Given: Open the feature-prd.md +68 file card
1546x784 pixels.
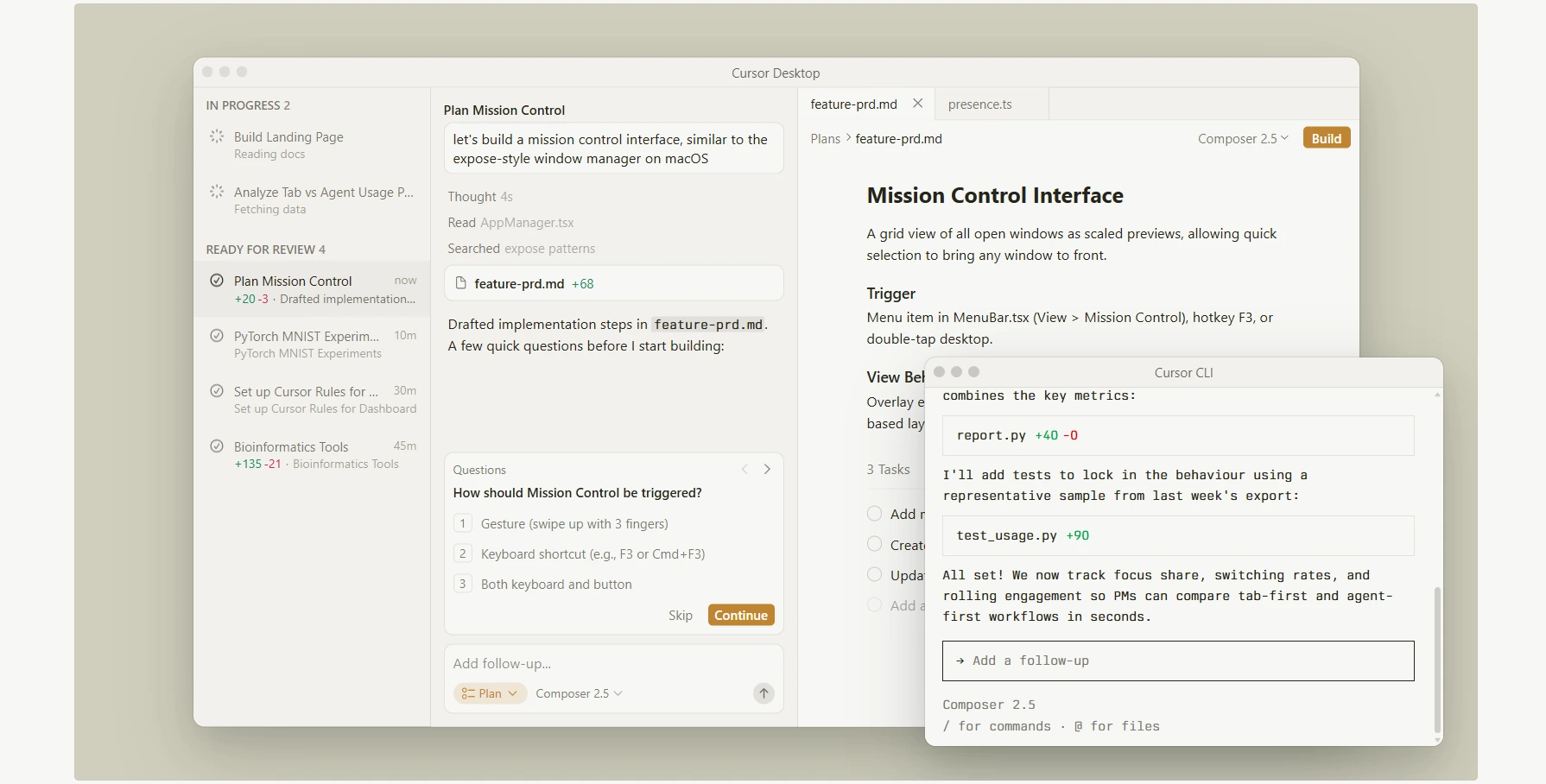Looking at the screenshot, I should pyautogui.click(x=614, y=283).
